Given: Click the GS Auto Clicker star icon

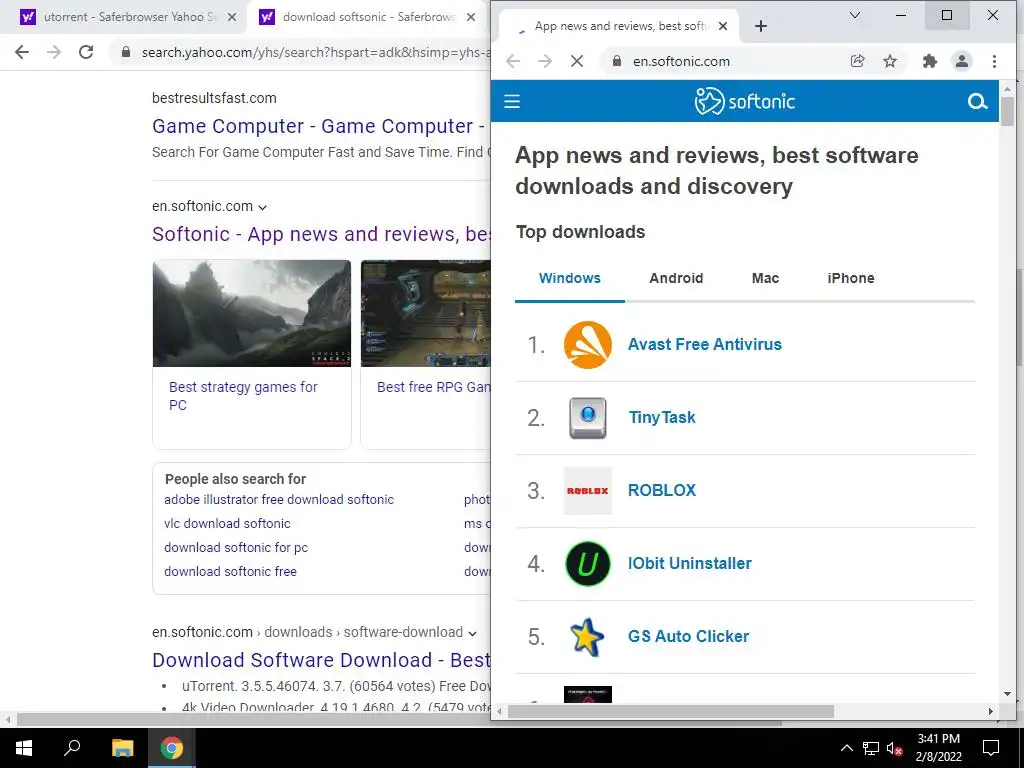Looking at the screenshot, I should click(x=586, y=637).
